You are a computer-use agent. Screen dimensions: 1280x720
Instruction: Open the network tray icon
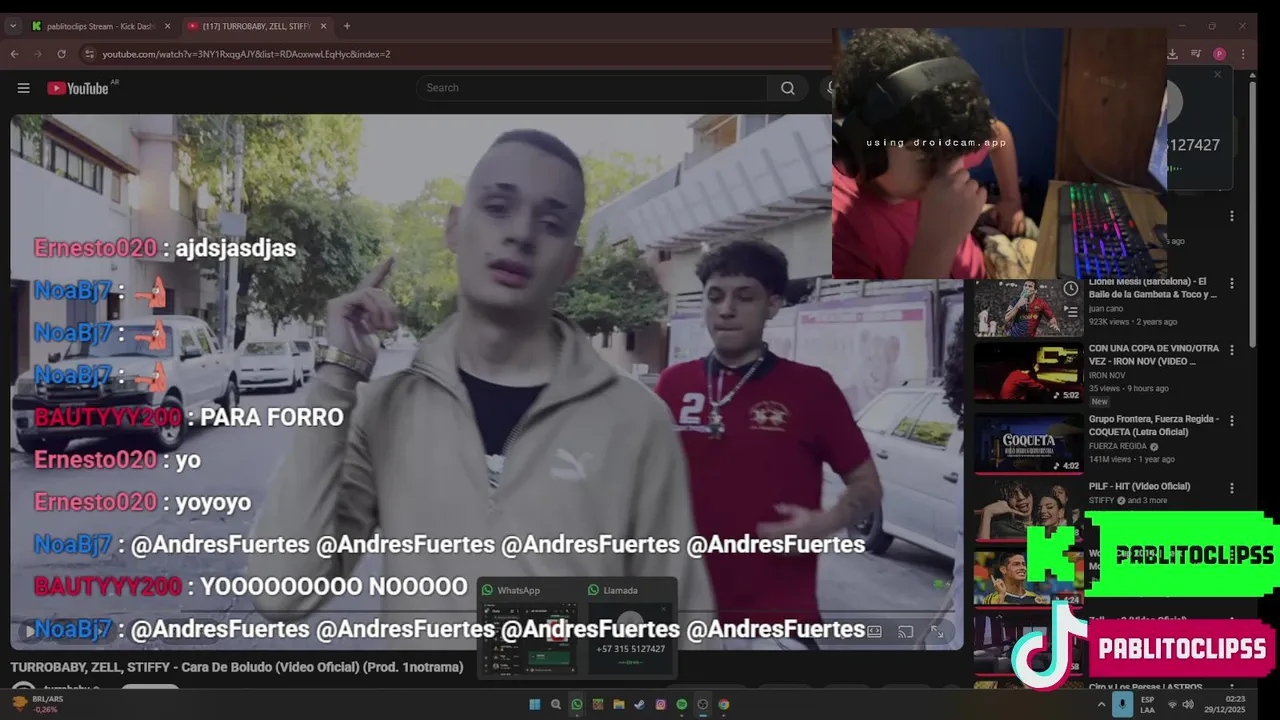(1172, 704)
